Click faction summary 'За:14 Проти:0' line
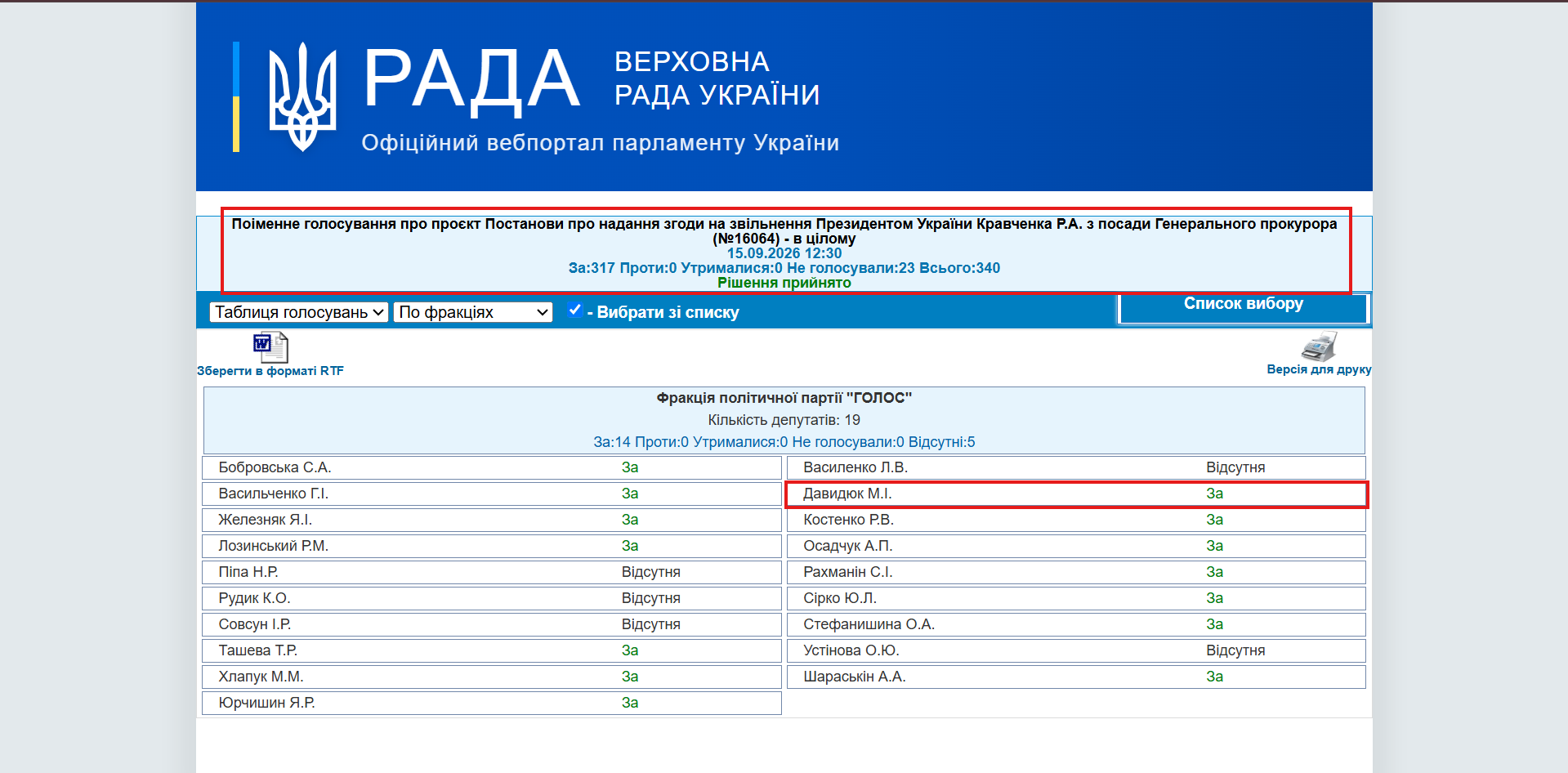The image size is (1568, 773). [x=784, y=442]
